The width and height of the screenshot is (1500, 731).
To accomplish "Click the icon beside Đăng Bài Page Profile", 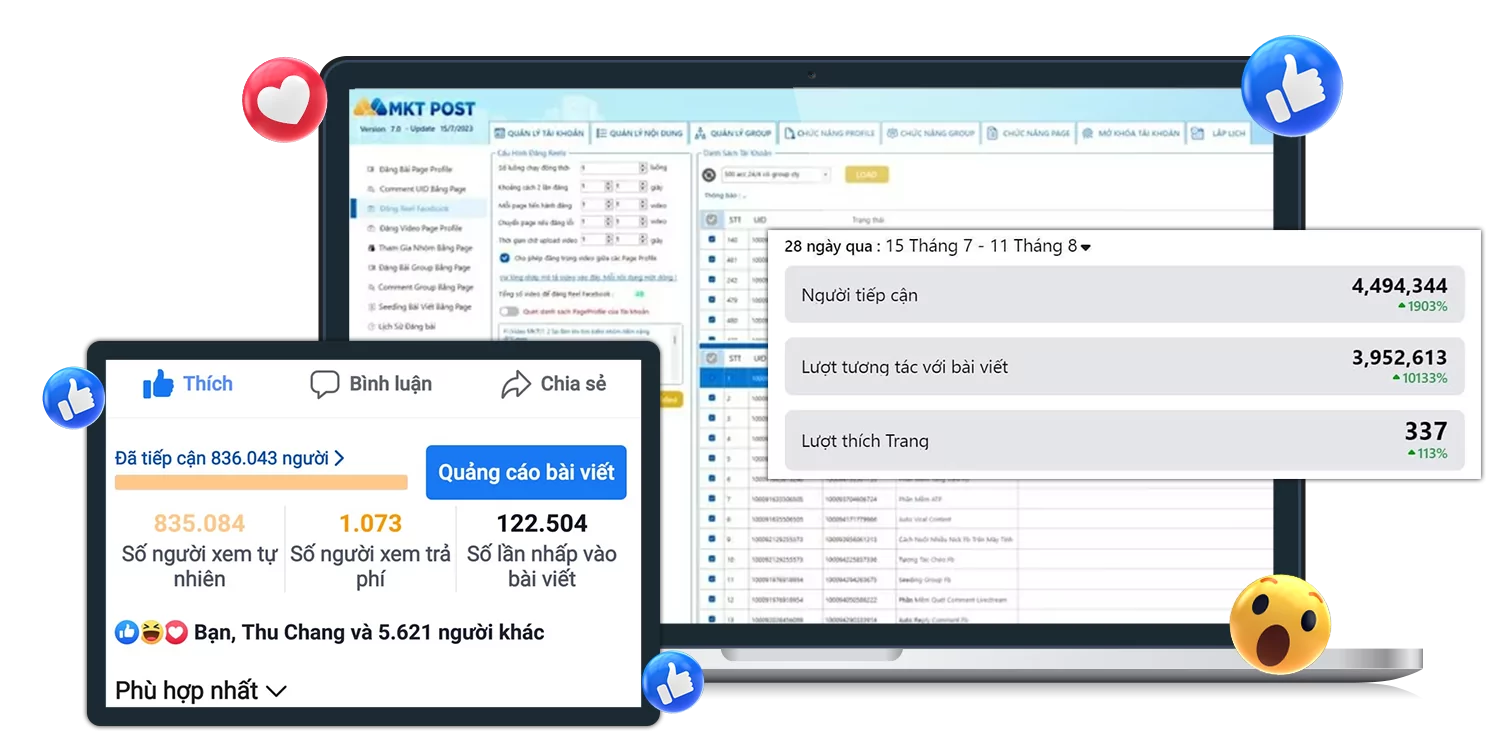I will coord(371,170).
